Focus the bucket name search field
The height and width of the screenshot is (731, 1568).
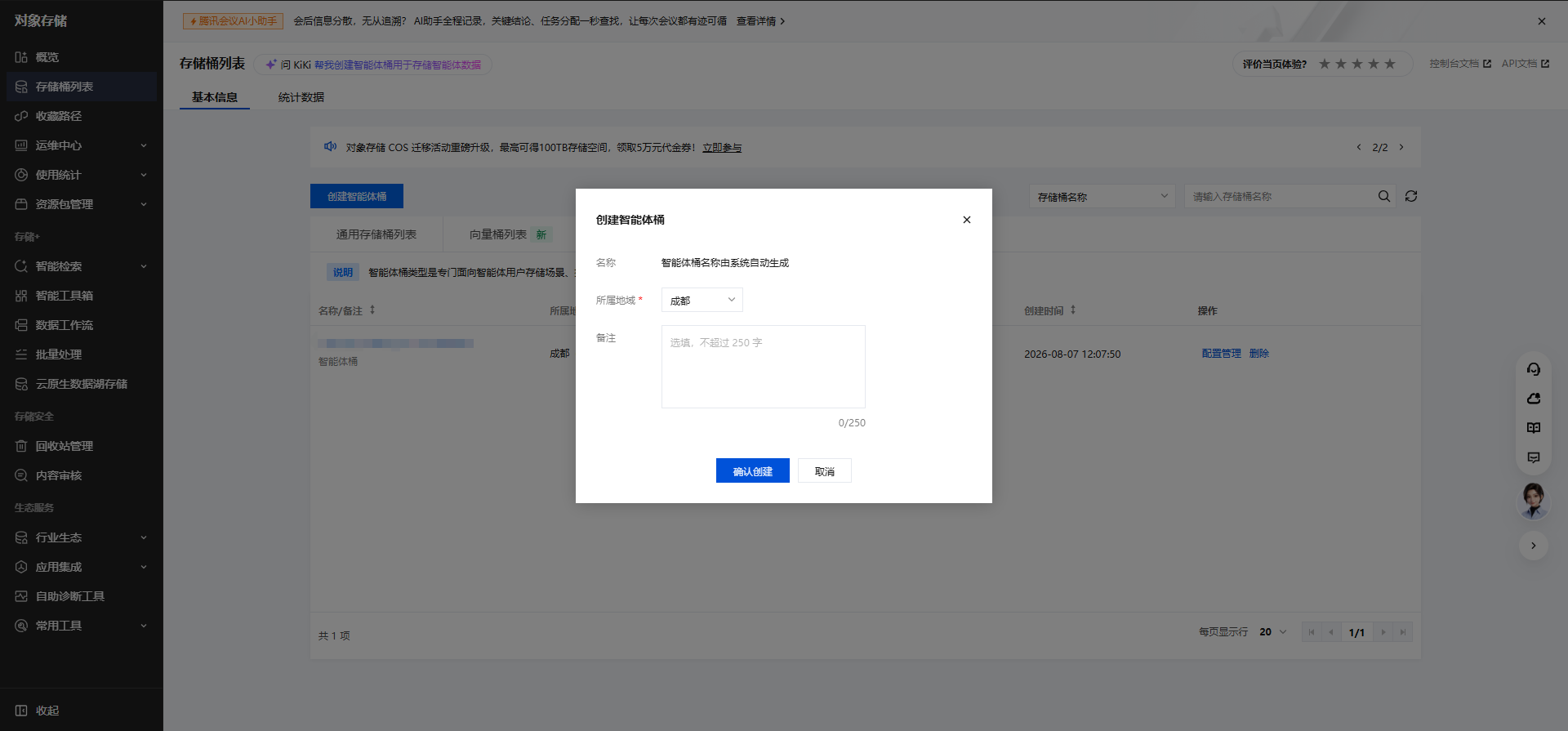1280,196
